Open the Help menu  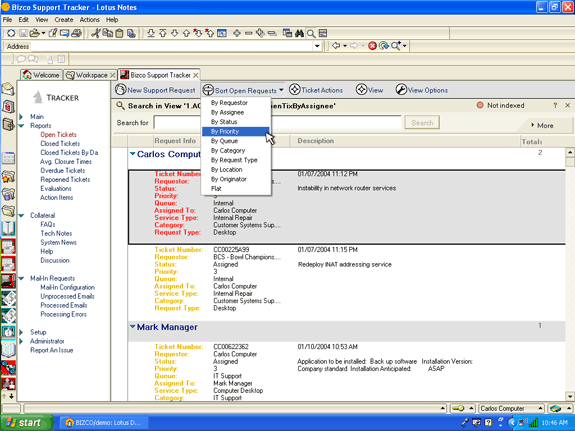point(112,19)
